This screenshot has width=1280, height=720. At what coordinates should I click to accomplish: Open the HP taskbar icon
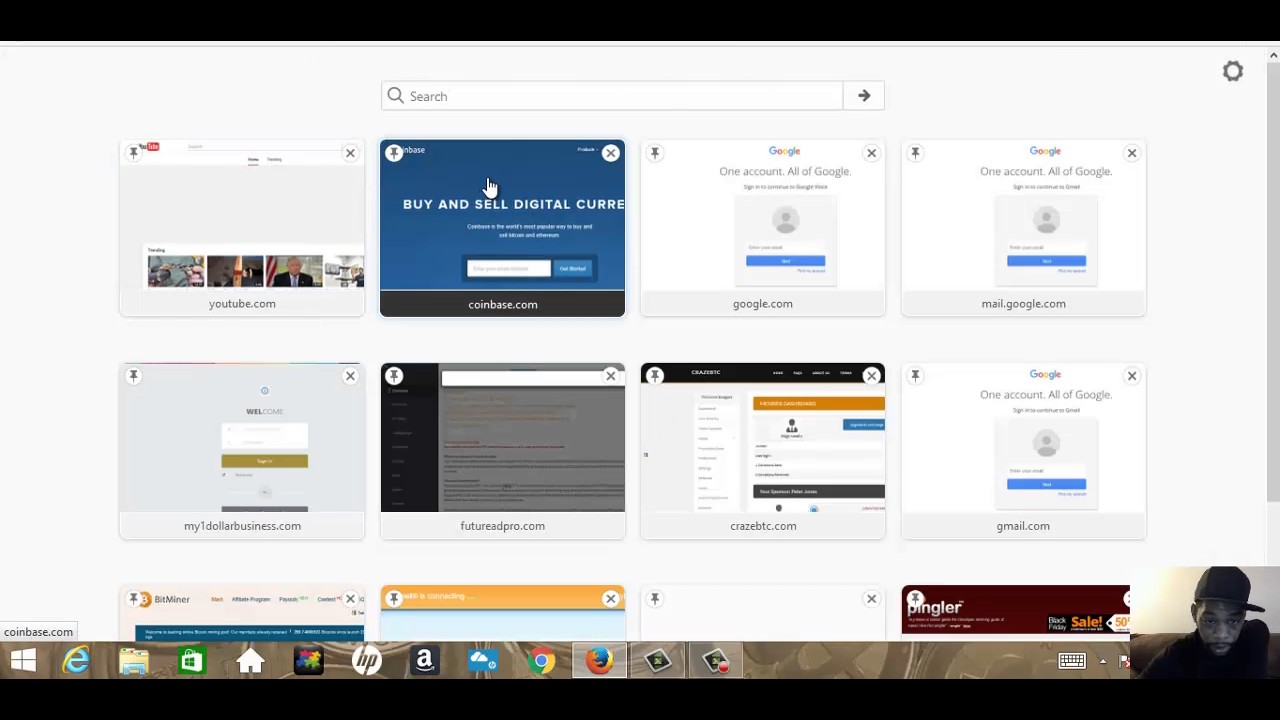pyautogui.click(x=367, y=660)
